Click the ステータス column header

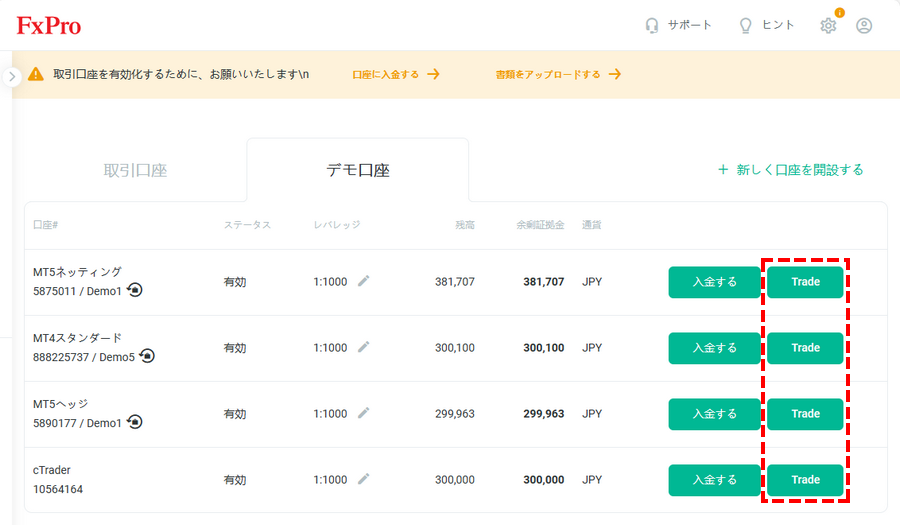pyautogui.click(x=247, y=225)
